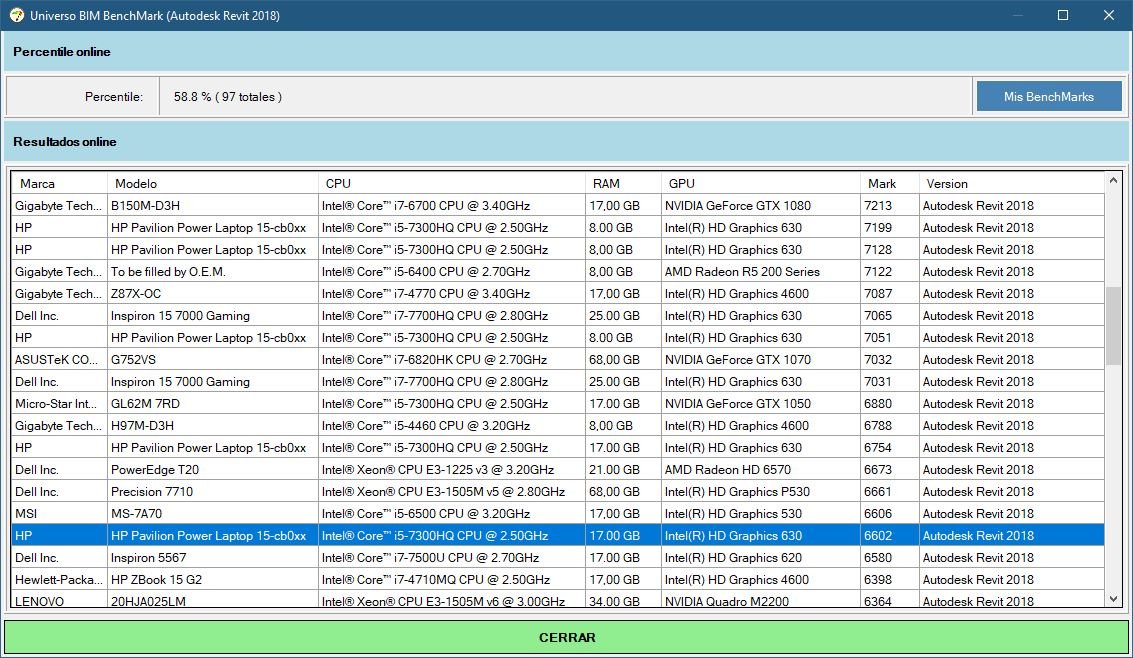Sort results by the CPU column header
The width and height of the screenshot is (1133, 658).
(452, 183)
